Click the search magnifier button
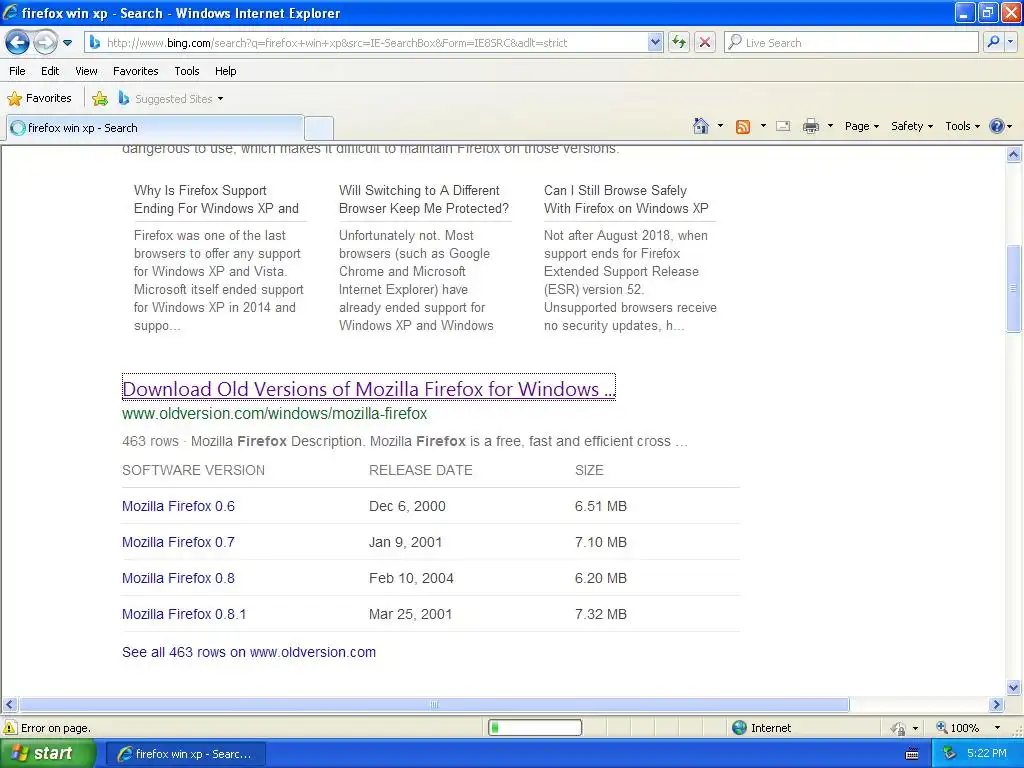Viewport: 1024px width, 768px height. [993, 42]
